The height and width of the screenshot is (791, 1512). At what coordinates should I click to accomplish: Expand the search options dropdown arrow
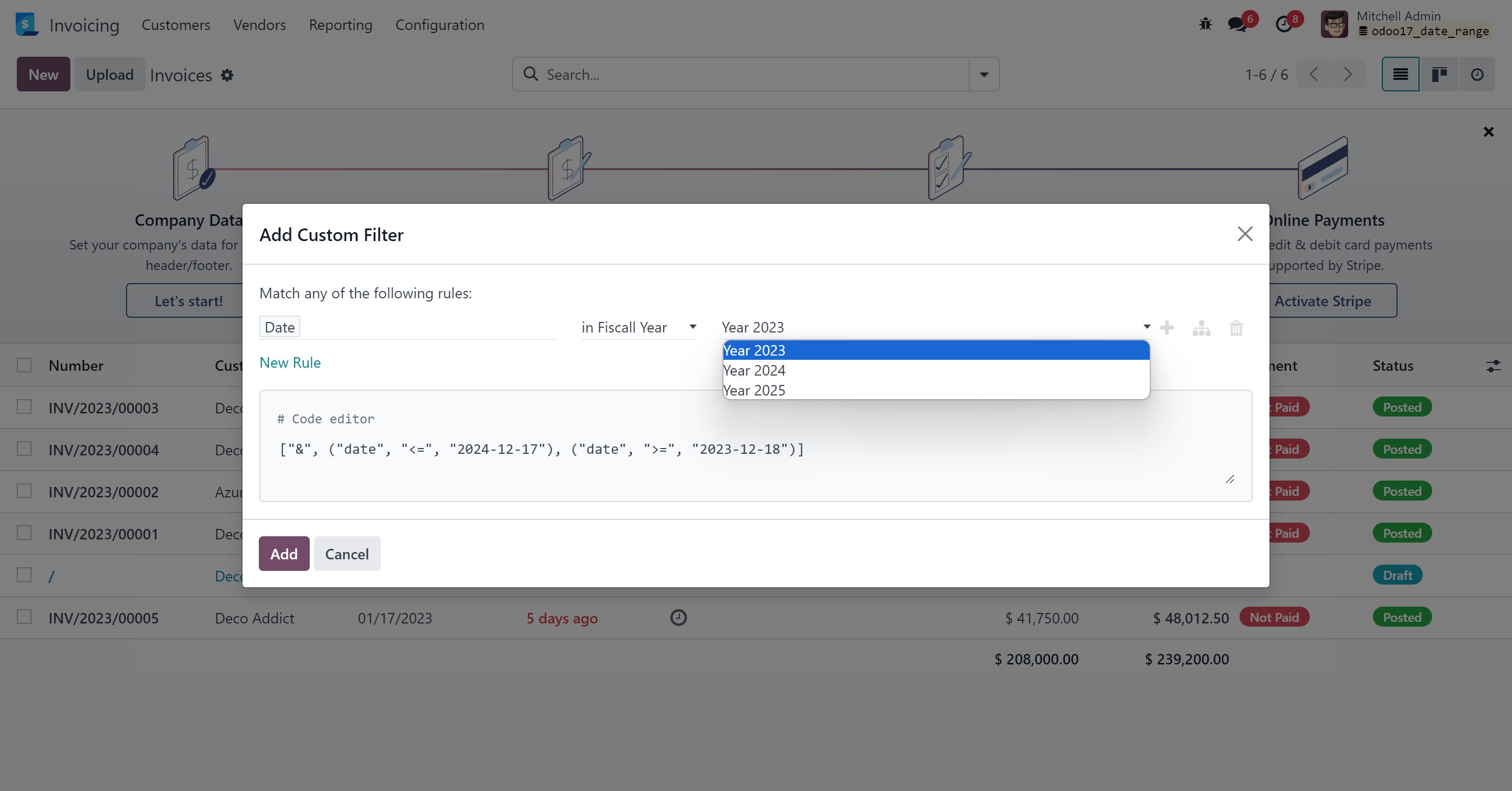pyautogui.click(x=984, y=75)
